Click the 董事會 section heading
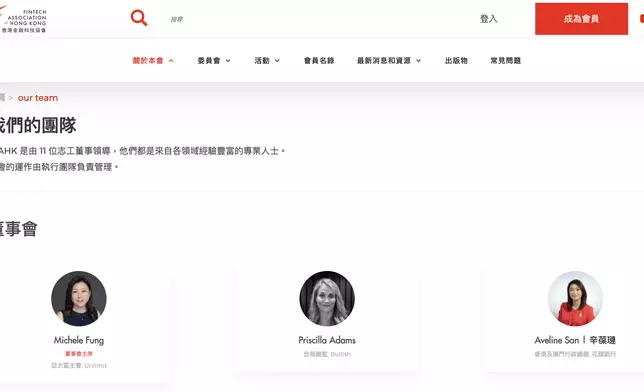Viewport: 644px width, 392px height. [19, 229]
